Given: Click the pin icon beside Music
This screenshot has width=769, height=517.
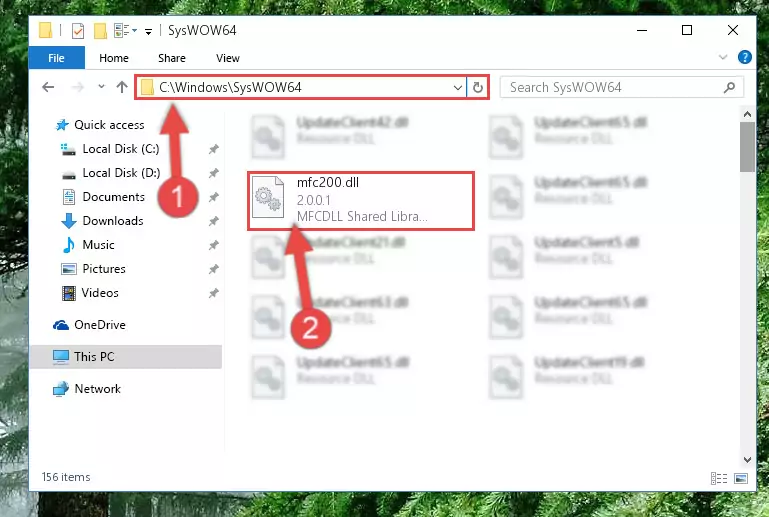Looking at the screenshot, I should click(213, 245).
